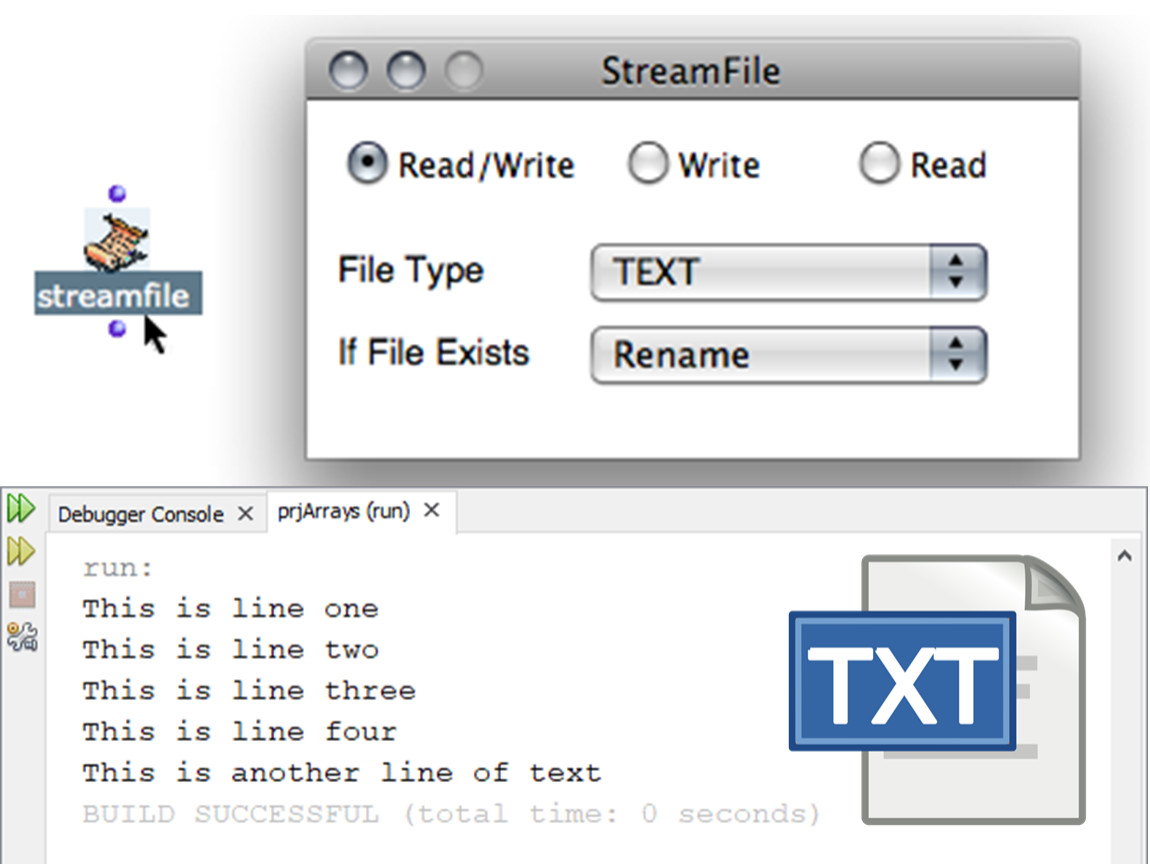Close the prjArrays (run) tab
This screenshot has width=1150, height=864.
coord(432,511)
